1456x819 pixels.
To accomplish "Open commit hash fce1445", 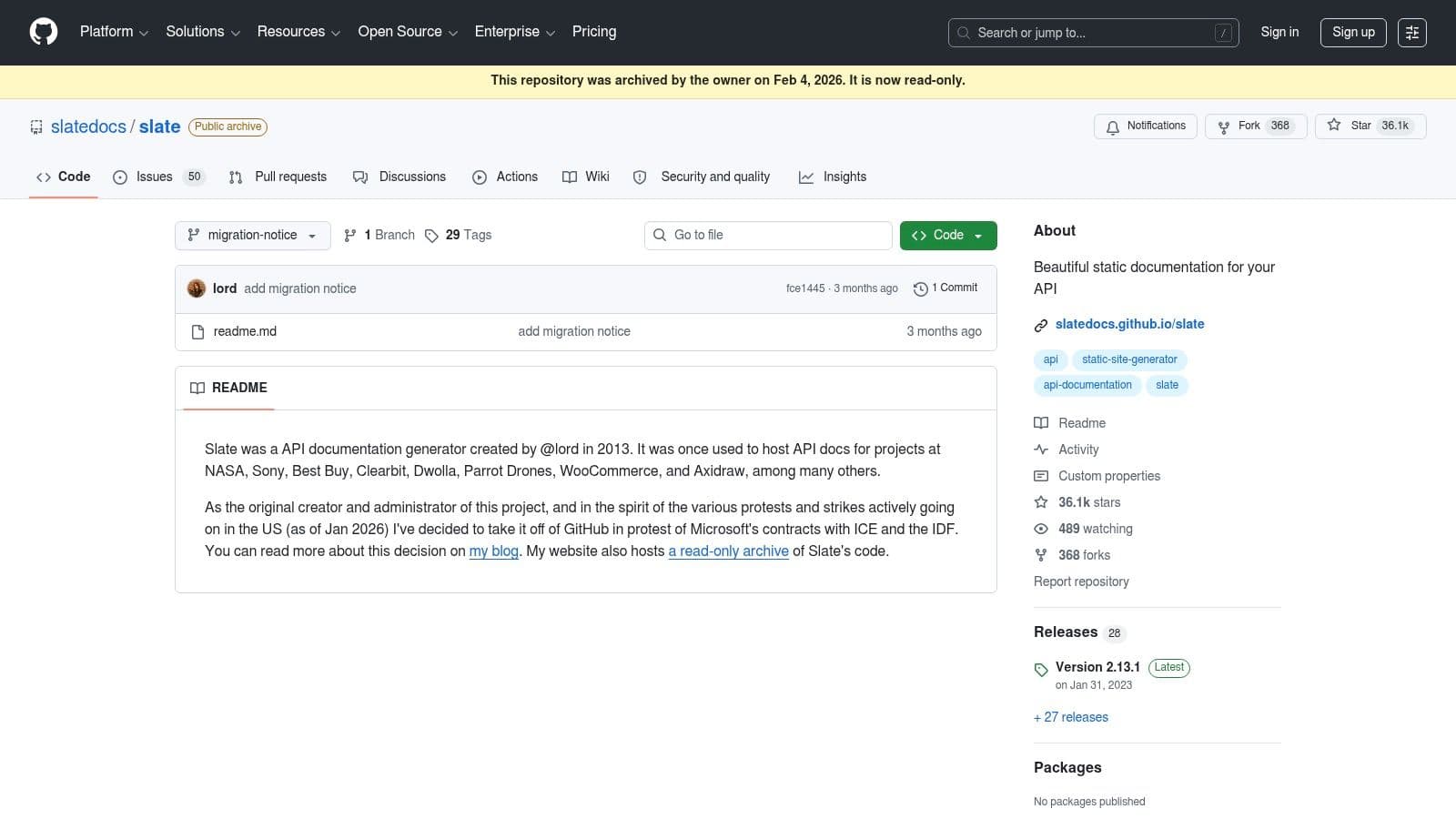I will (805, 288).
